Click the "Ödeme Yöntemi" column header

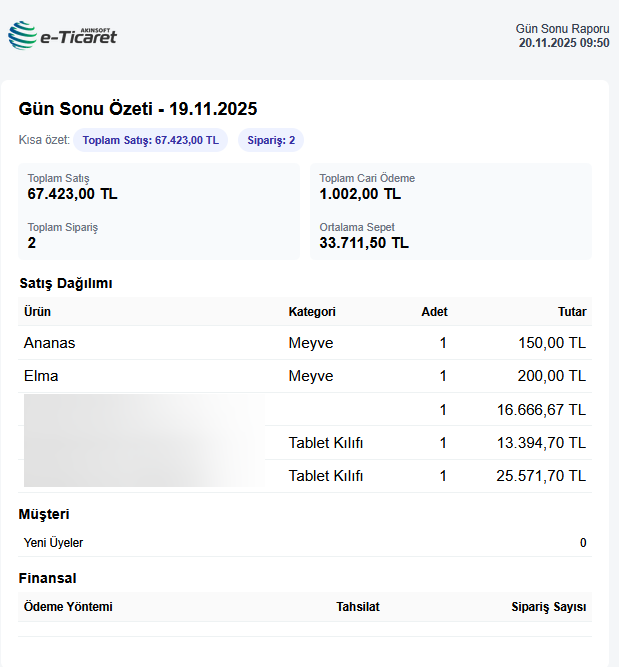tap(68, 607)
